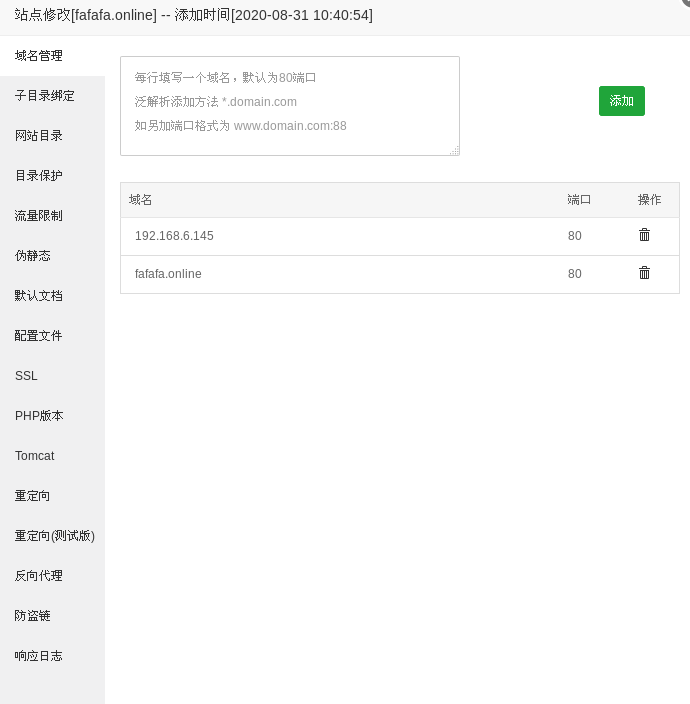Screen dimensions: 690x704
Task: Click the 站点修改[fafafa.online] dialog title
Action: (x=193, y=15)
